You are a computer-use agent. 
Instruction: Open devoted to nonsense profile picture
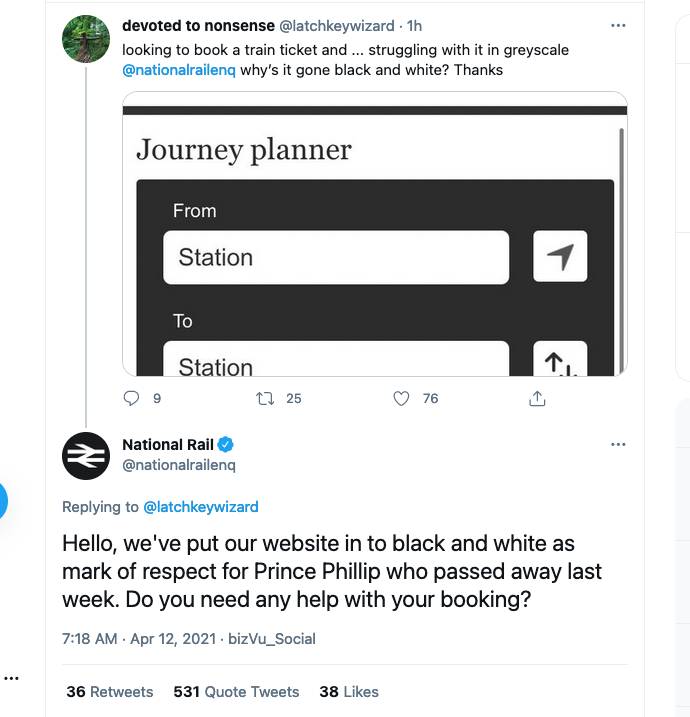tap(86, 39)
